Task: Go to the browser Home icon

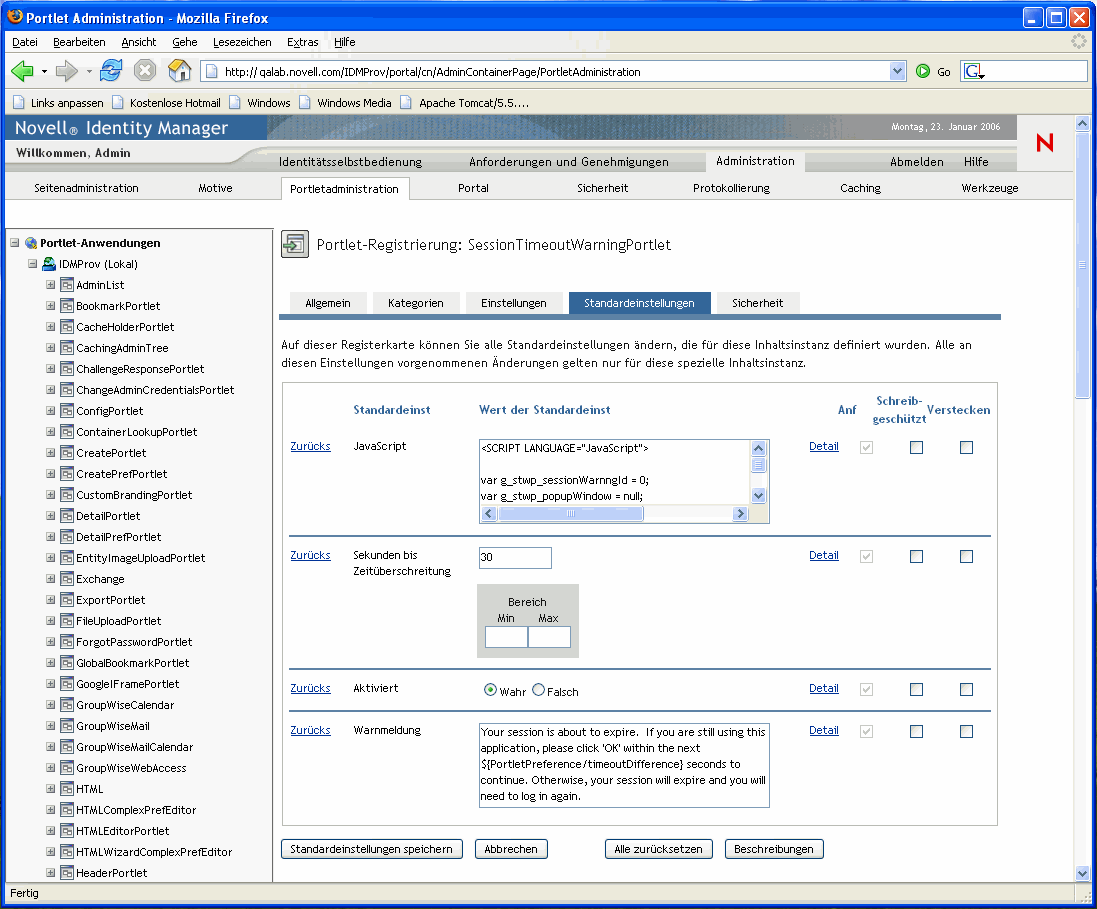Action: pos(180,70)
